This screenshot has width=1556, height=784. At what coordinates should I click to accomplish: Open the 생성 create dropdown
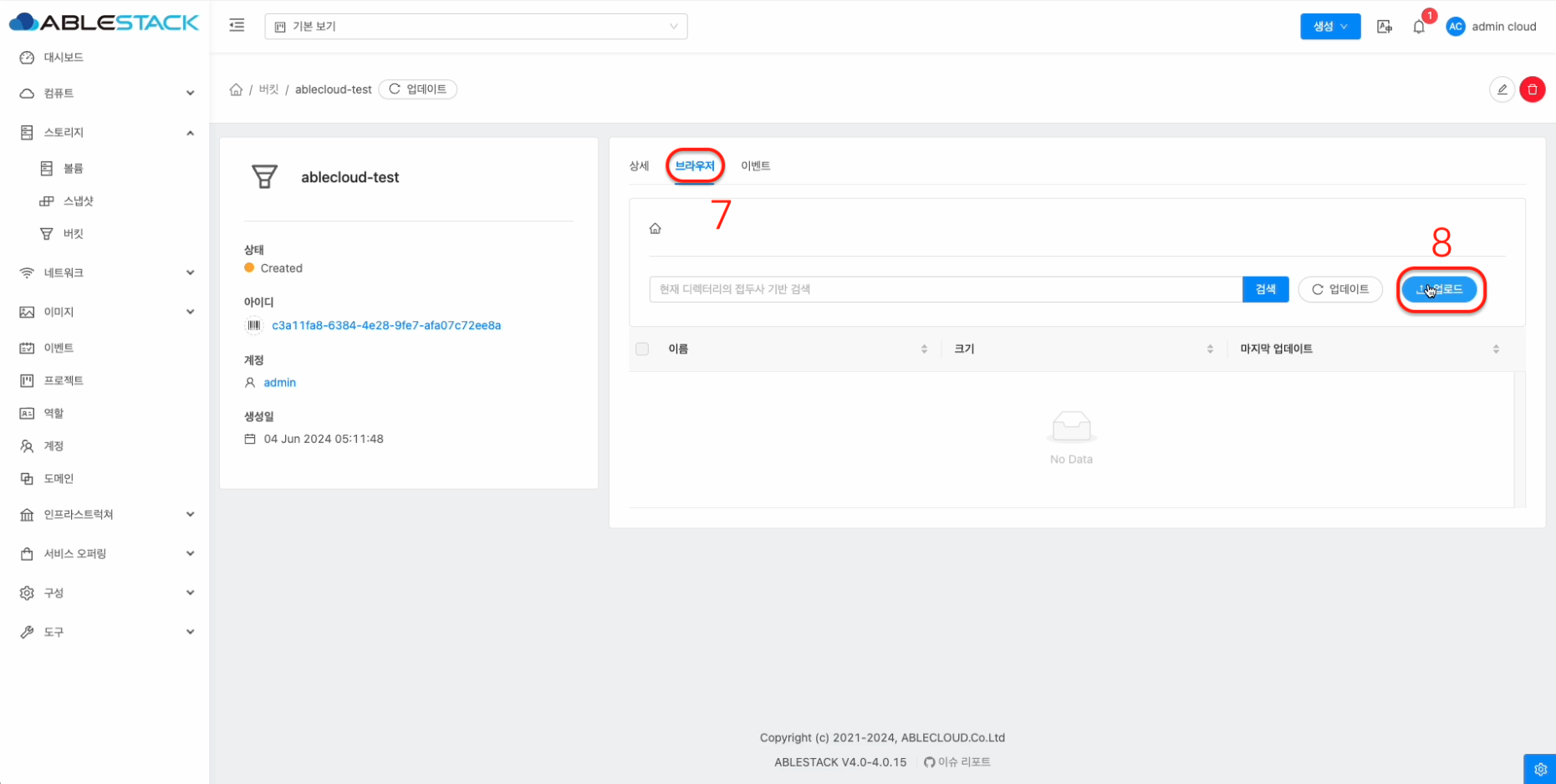[x=1330, y=27]
